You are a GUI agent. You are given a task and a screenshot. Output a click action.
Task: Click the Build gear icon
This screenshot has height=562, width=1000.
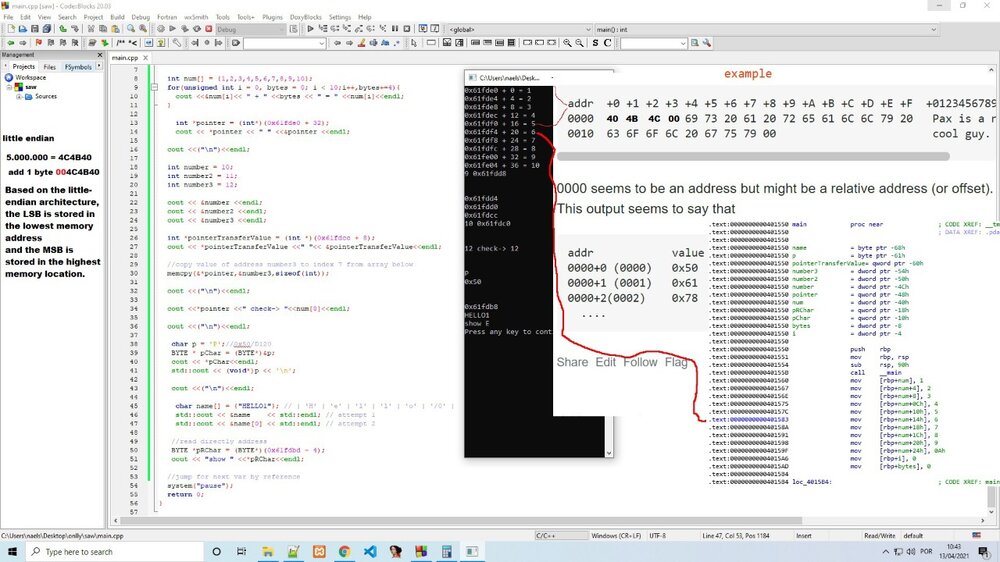161,30
